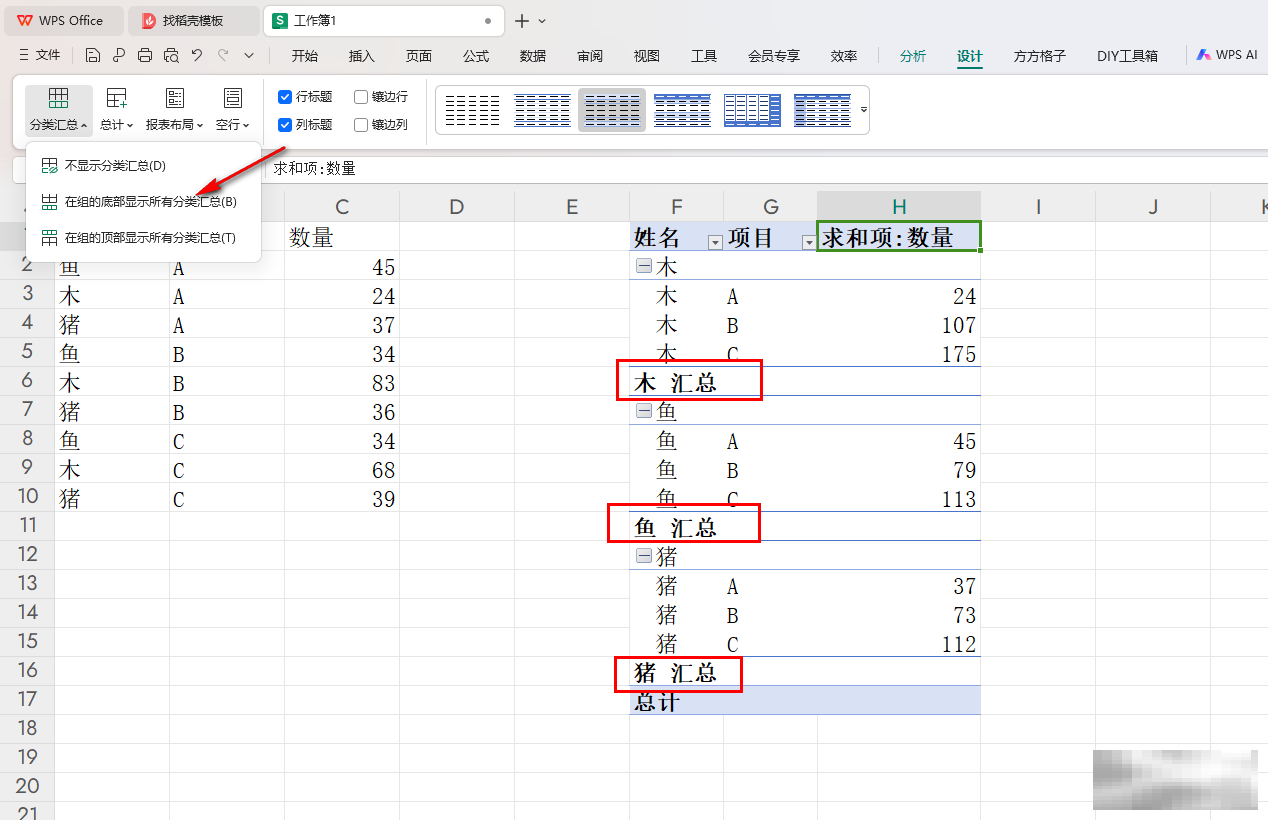Choose 在组的顶部显示所有分类汇总(T) option
The width and height of the screenshot is (1268, 820).
pos(143,238)
